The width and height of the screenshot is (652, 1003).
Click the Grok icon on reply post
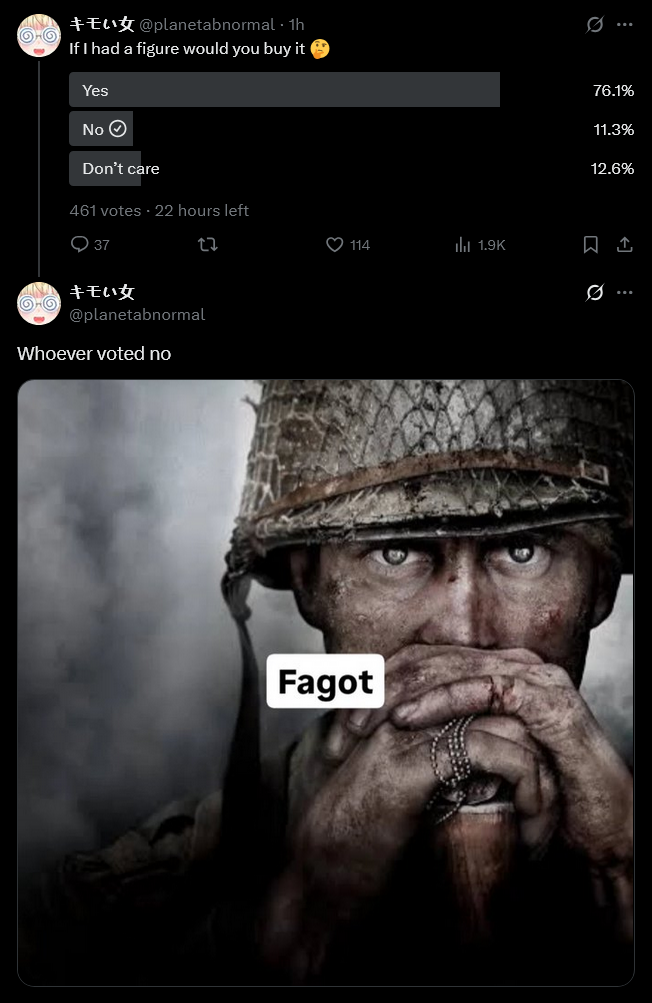(594, 292)
